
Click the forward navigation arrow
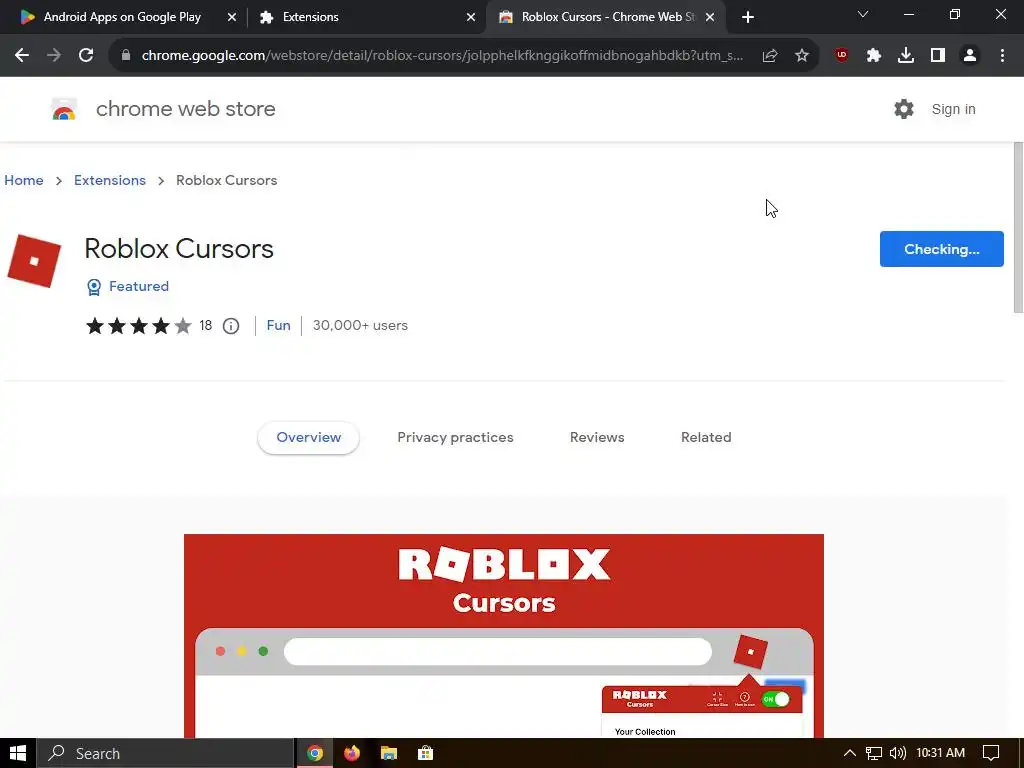click(54, 56)
